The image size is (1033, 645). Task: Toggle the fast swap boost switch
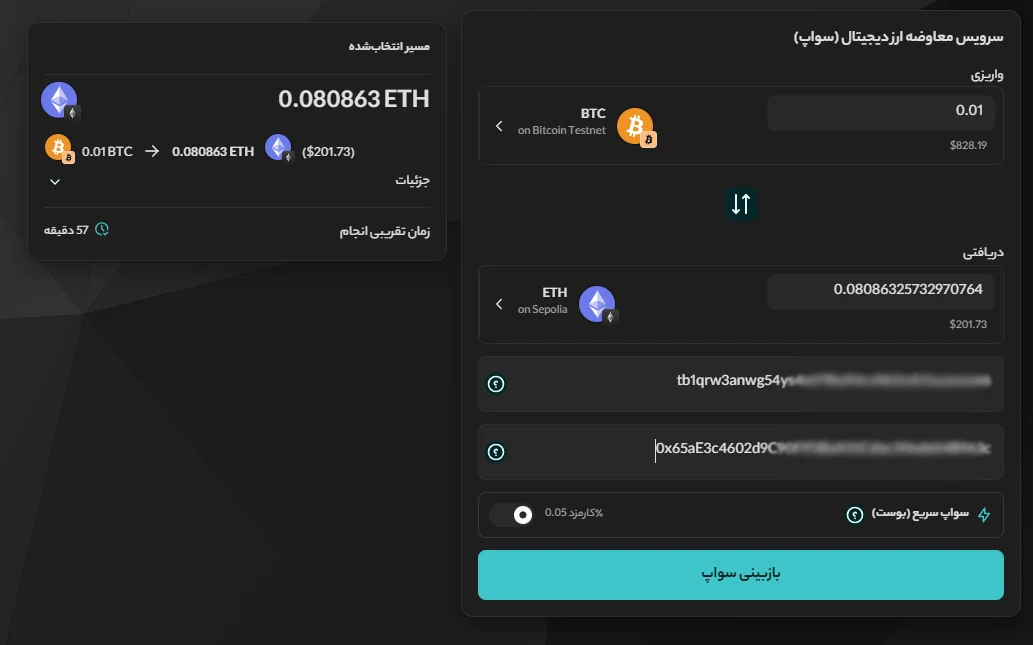pyautogui.click(x=512, y=515)
